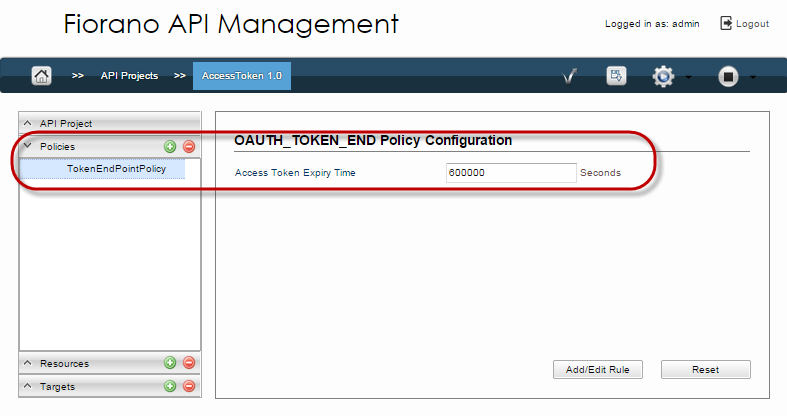This screenshot has width=787, height=417.
Task: Click the OAUTH_TOKEN_END Policy Configuration heading
Action: [x=373, y=140]
